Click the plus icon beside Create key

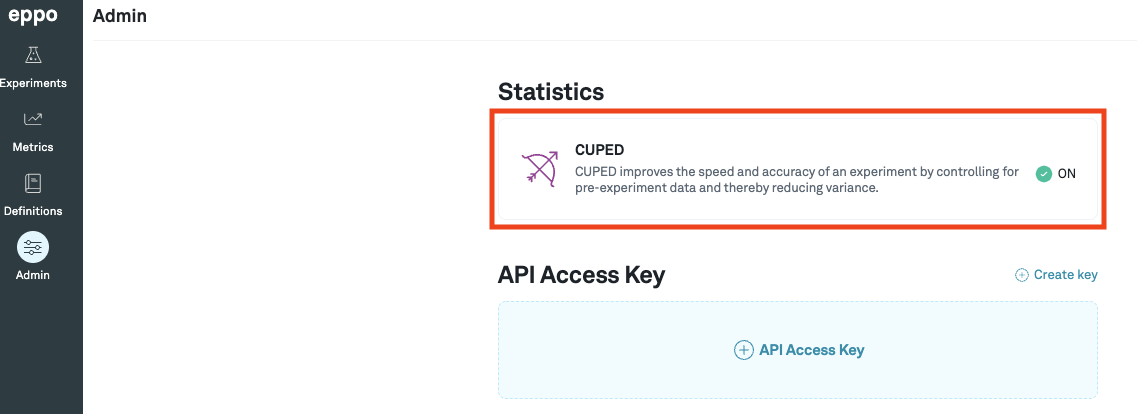1021,275
